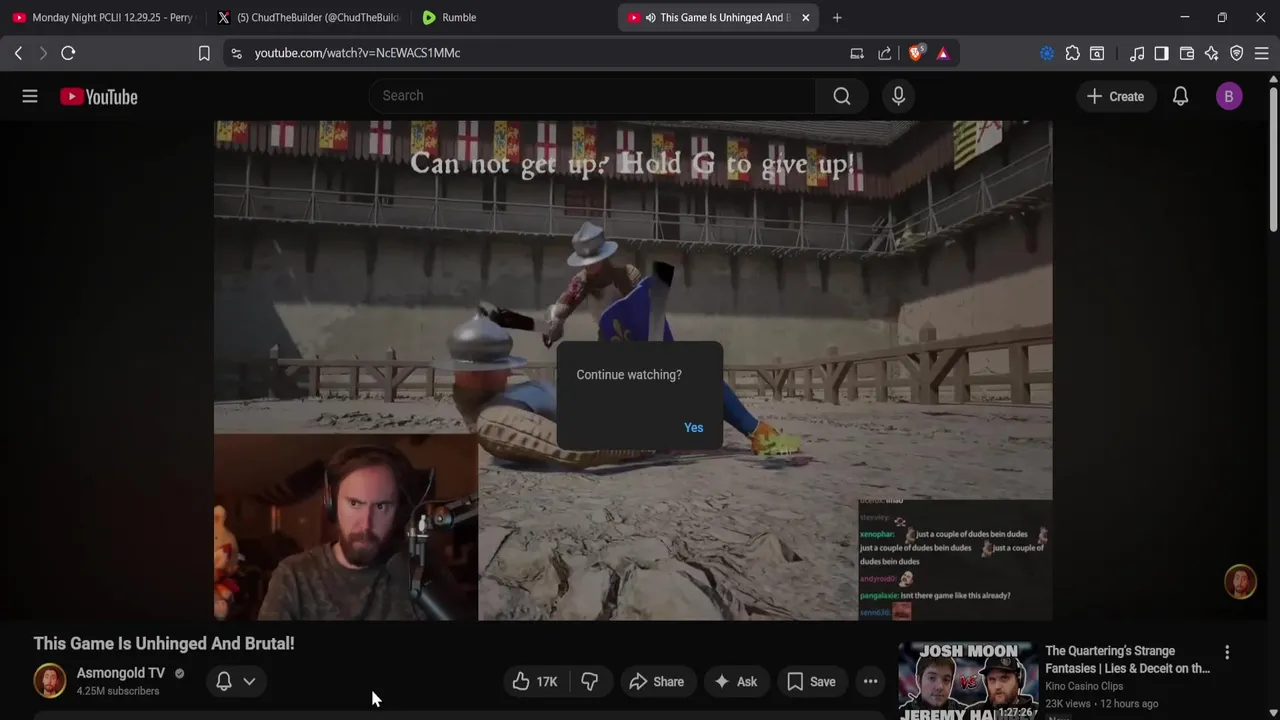Viewport: 1280px width, 720px height.
Task: Open the install/cast media icon in address bar
Action: tap(857, 53)
